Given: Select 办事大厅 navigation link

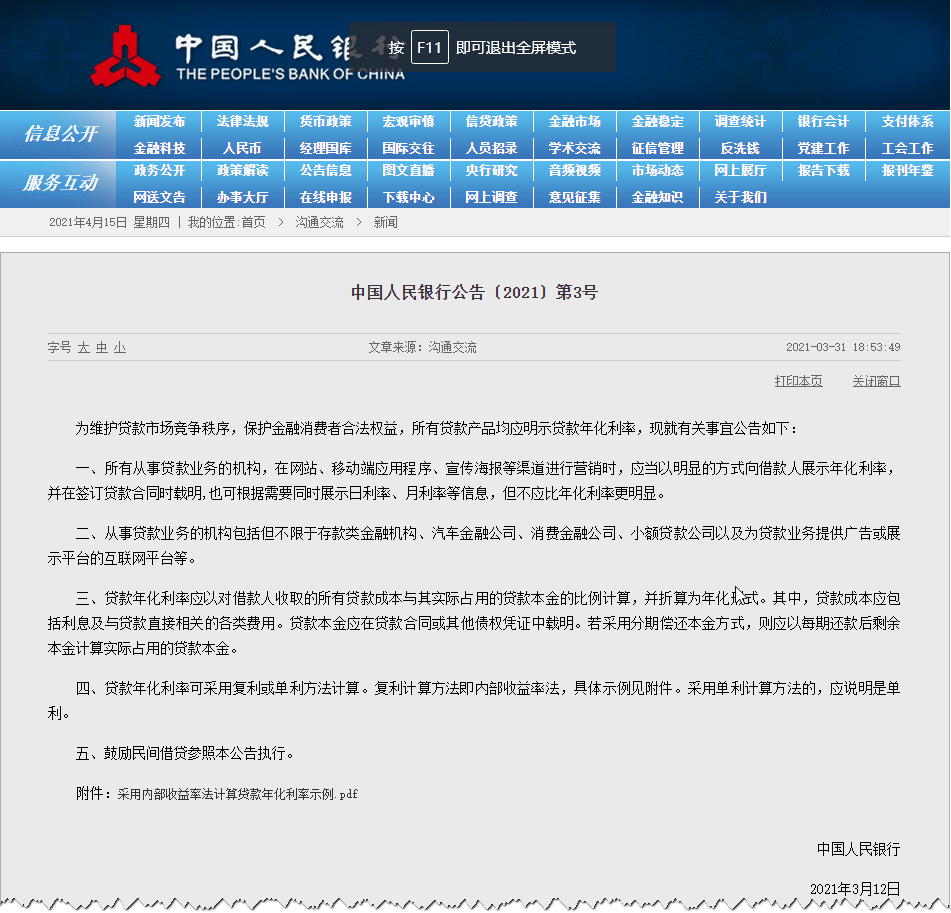Looking at the screenshot, I should point(243,197).
